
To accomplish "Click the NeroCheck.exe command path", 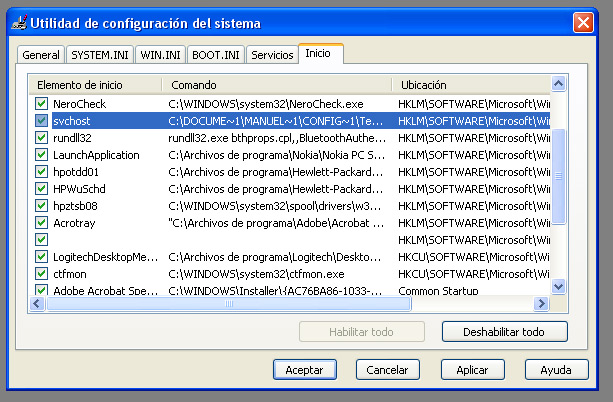I will click(x=266, y=104).
